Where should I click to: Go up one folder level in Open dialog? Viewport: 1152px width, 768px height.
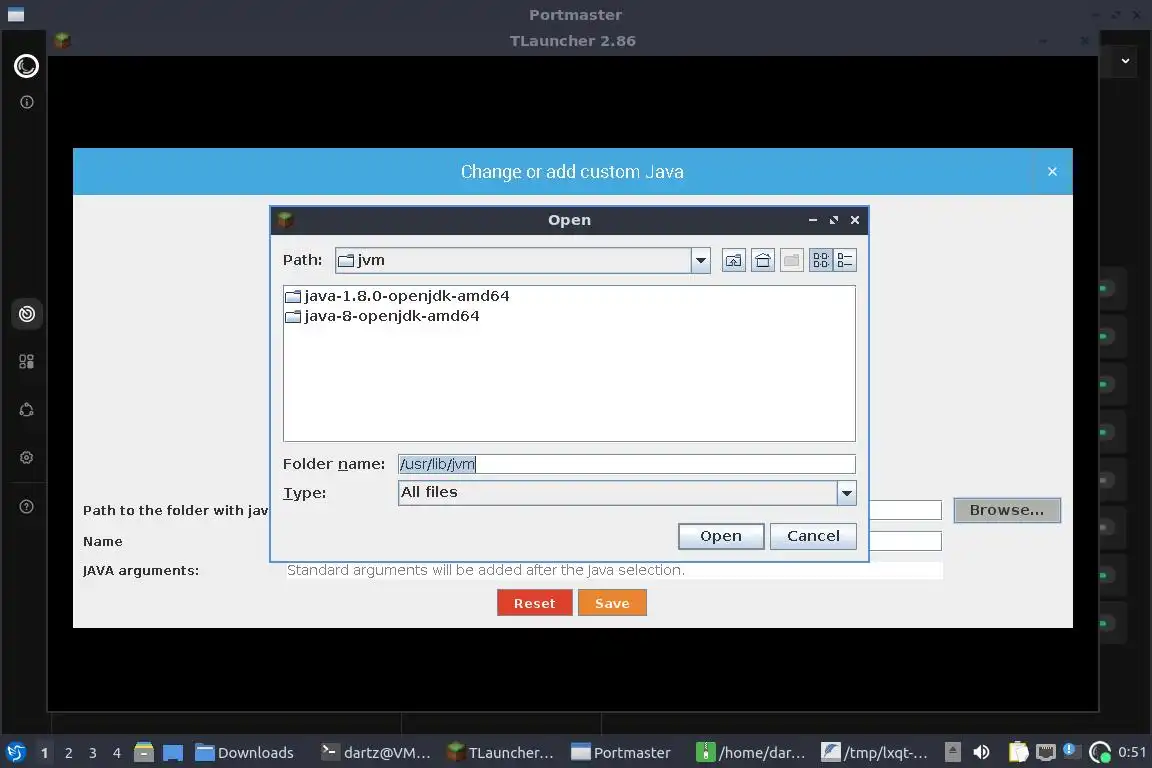pyautogui.click(x=733, y=260)
